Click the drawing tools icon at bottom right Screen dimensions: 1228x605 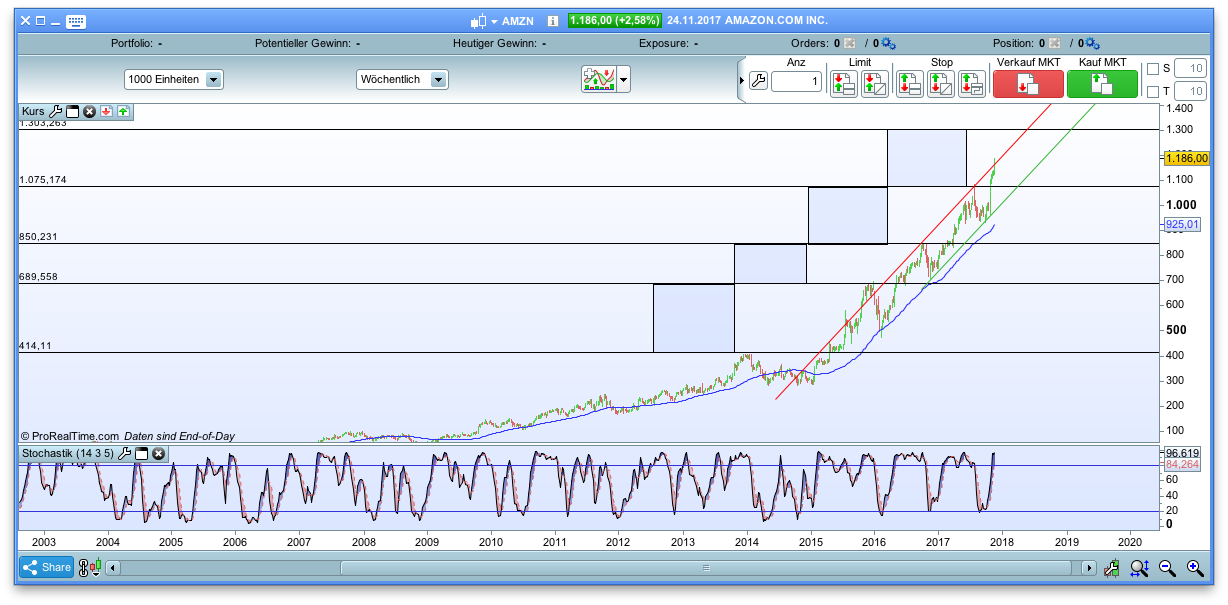coord(1111,568)
